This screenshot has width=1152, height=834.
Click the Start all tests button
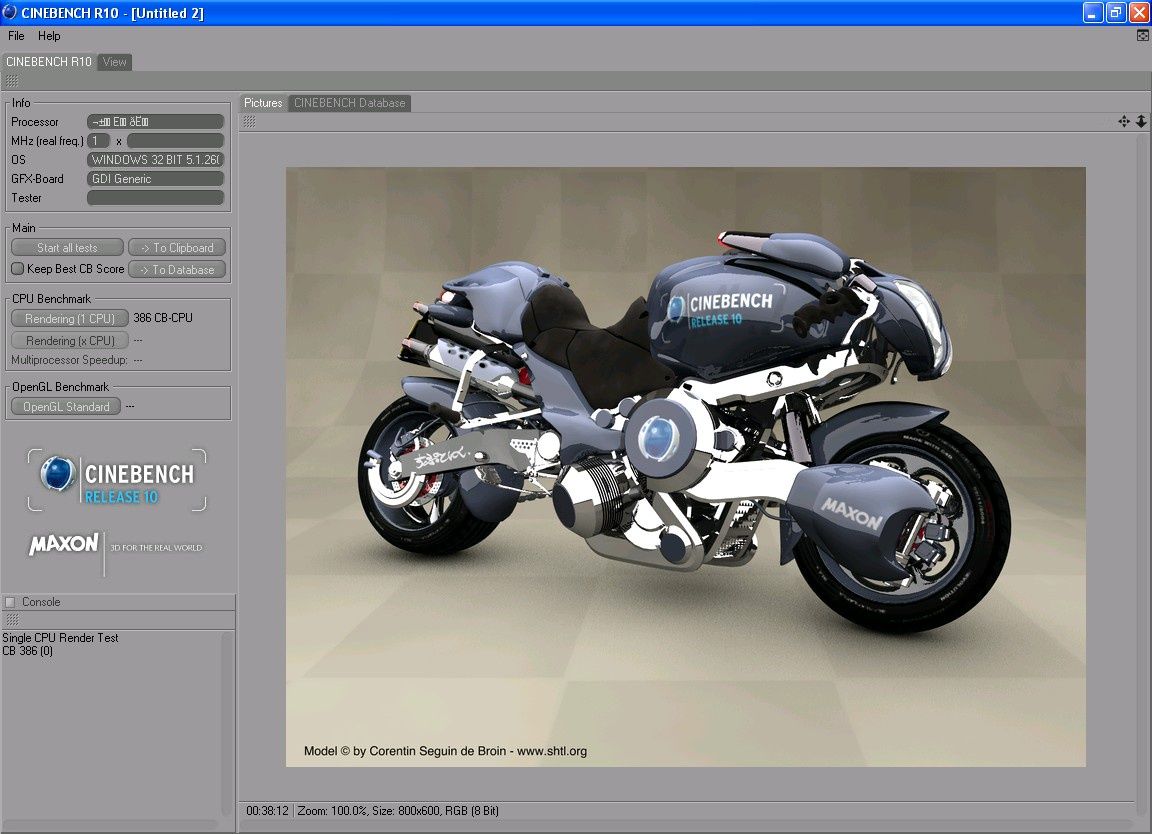click(x=67, y=248)
